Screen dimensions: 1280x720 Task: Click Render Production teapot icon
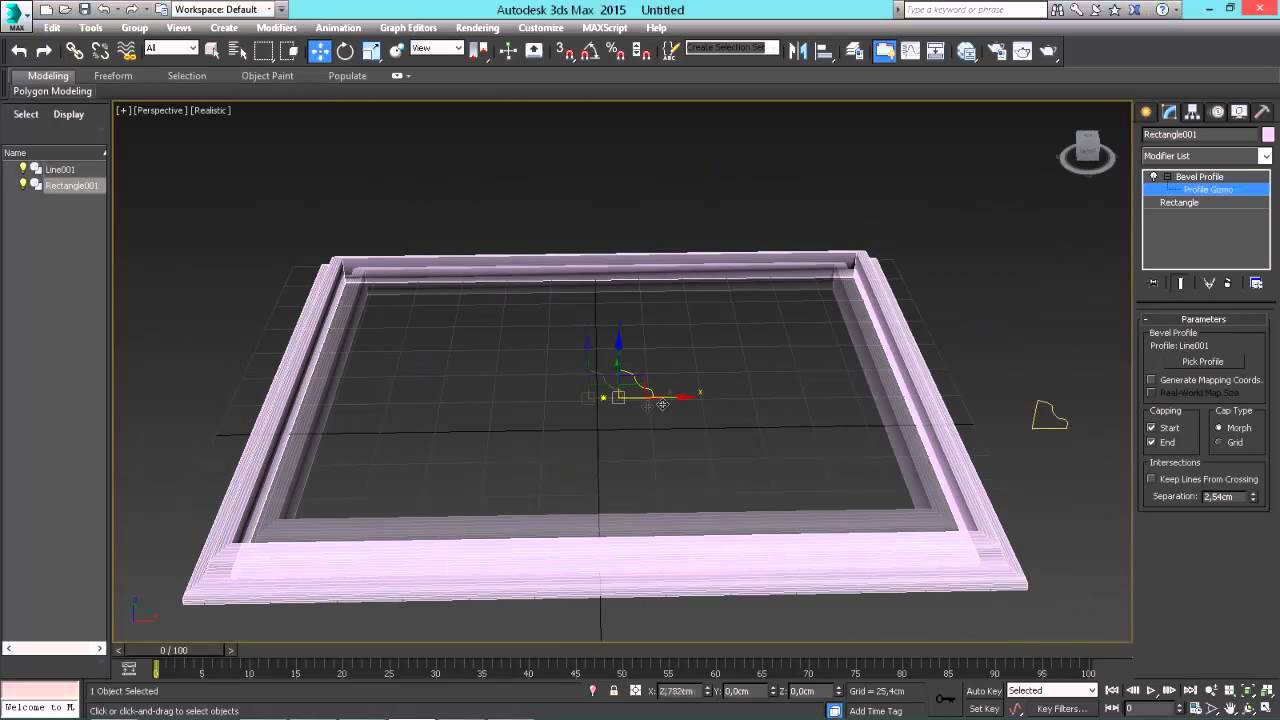coord(1048,51)
